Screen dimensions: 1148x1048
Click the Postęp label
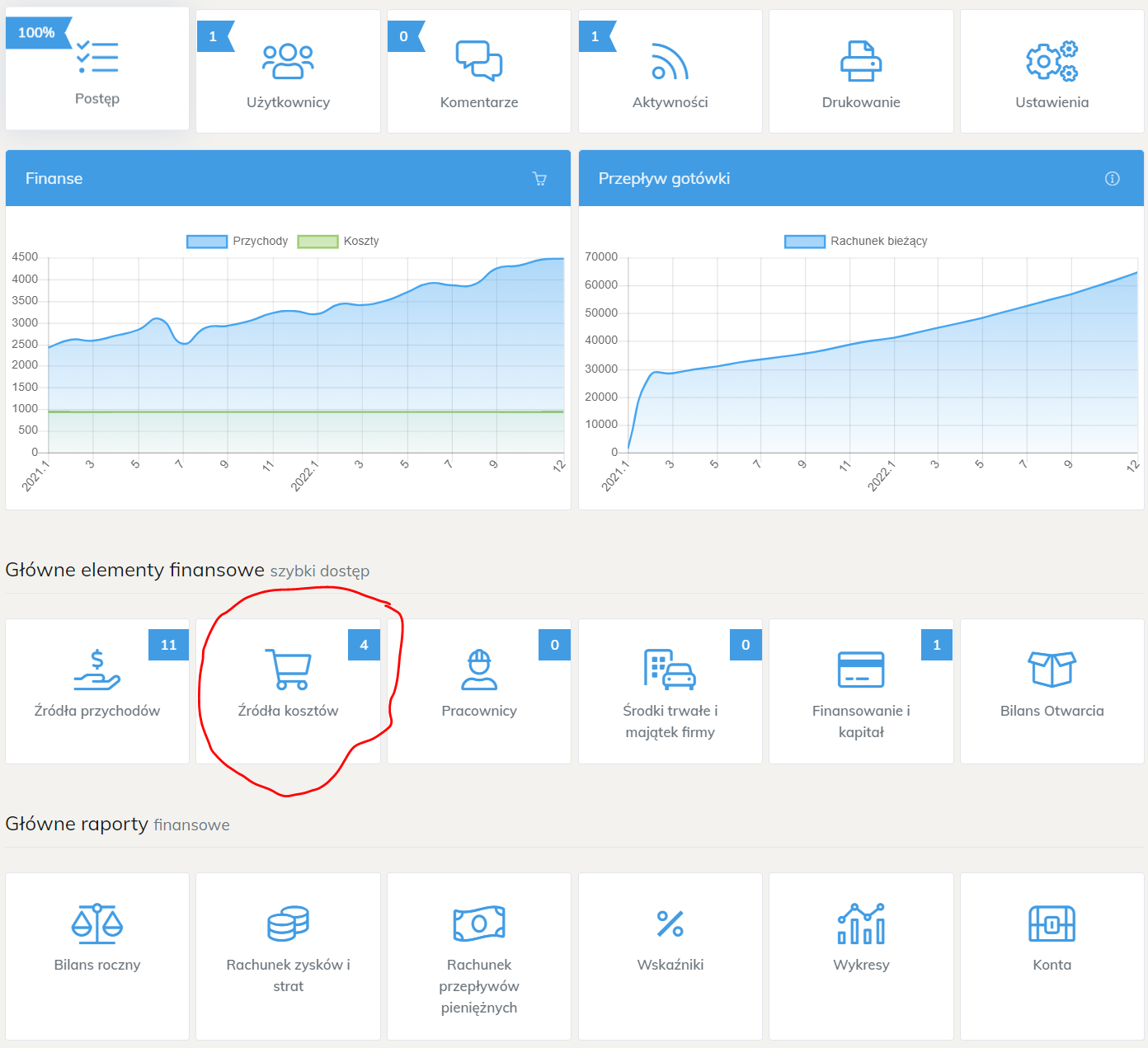coord(97,99)
